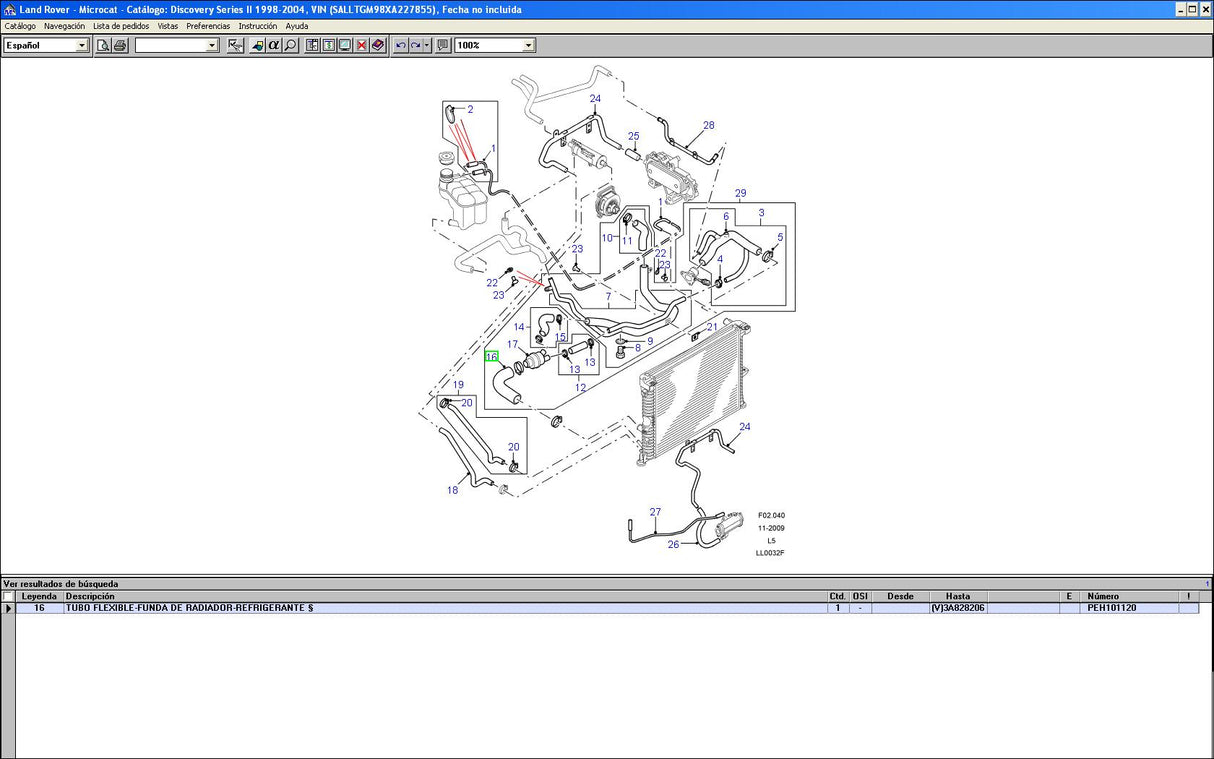Screen dimensions: 1214x759
Task: Click the printer icon
Action: (x=120, y=46)
